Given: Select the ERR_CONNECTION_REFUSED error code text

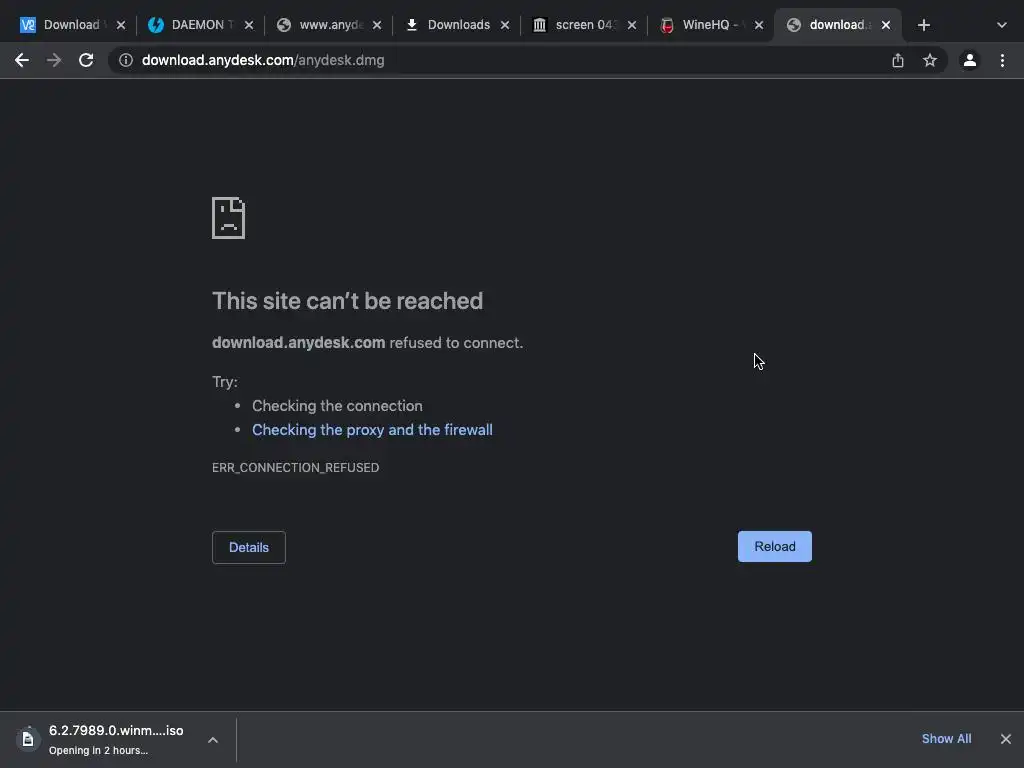Looking at the screenshot, I should [295, 468].
